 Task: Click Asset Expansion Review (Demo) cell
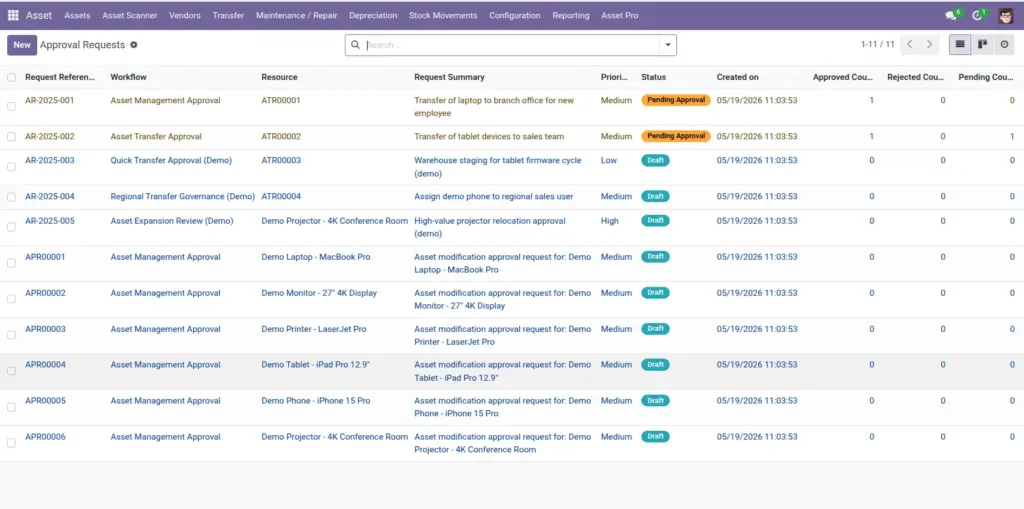pos(172,221)
